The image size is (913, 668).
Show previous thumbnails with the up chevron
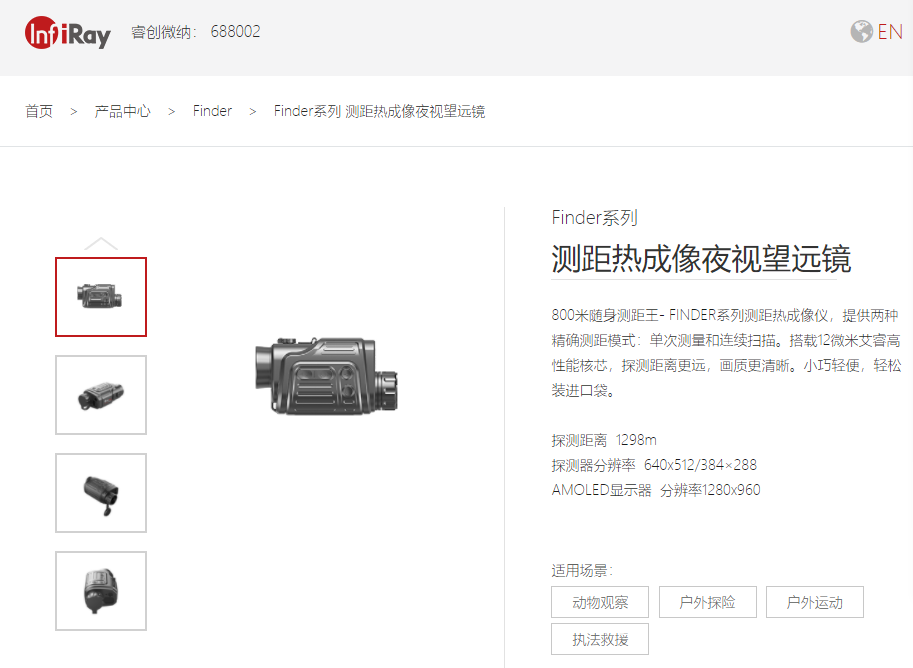pyautogui.click(x=101, y=243)
